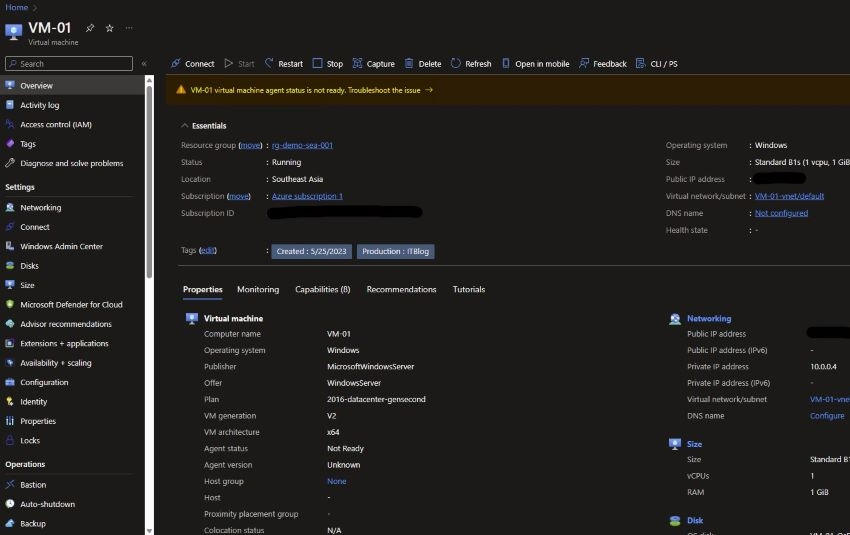Stop the virtual machine from the toolbar
The width and height of the screenshot is (850, 535).
(327, 63)
